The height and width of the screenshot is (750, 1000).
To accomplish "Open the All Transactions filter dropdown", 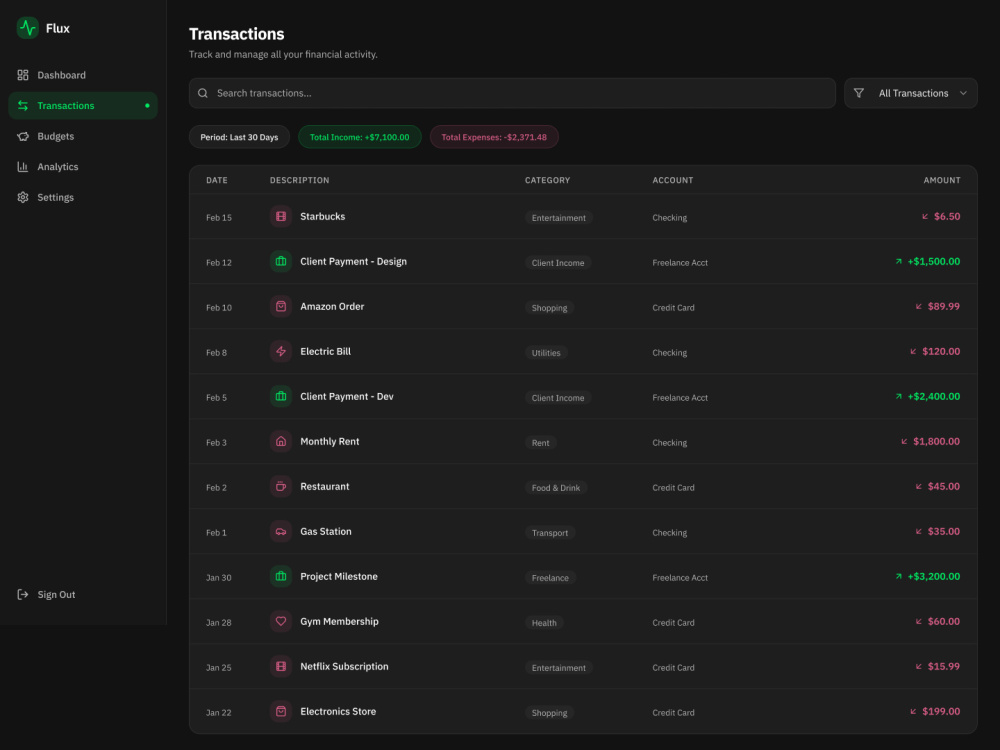I will (x=911, y=93).
